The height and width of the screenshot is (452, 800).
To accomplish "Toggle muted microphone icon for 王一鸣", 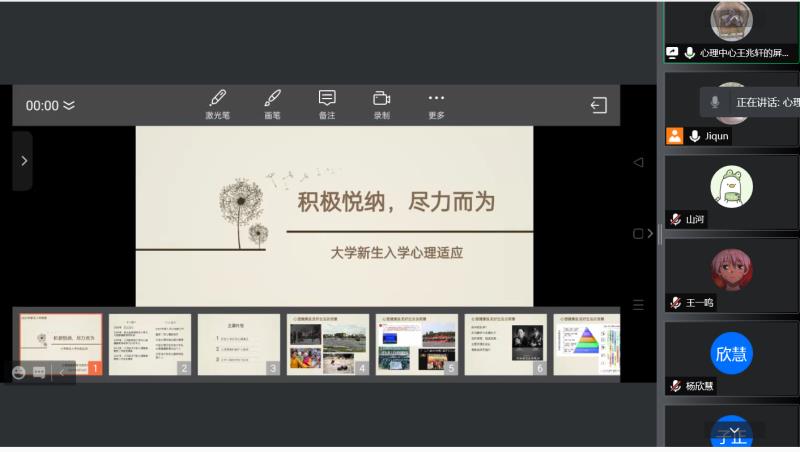I will coord(676,302).
